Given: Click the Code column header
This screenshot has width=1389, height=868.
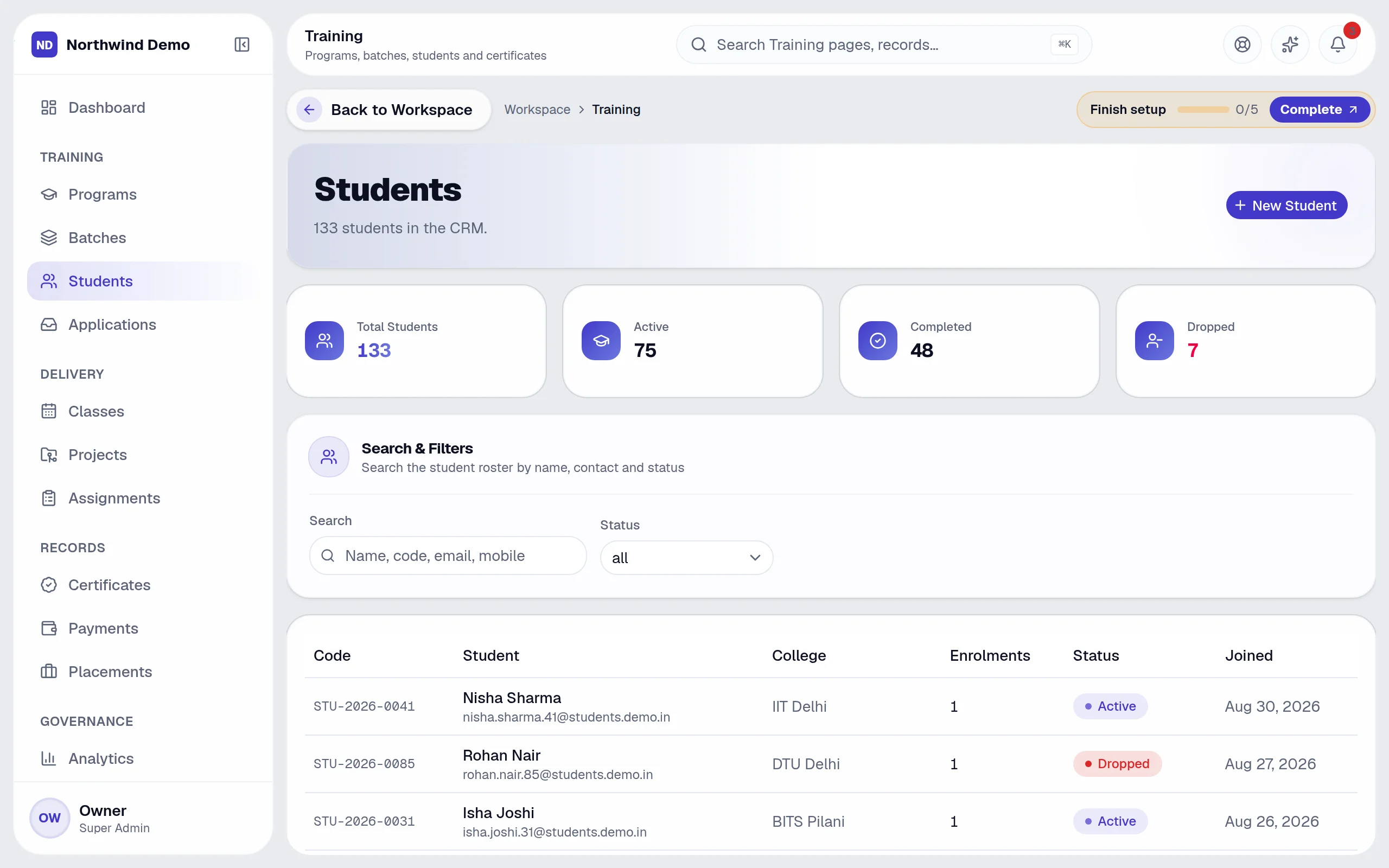Looking at the screenshot, I should [332, 655].
